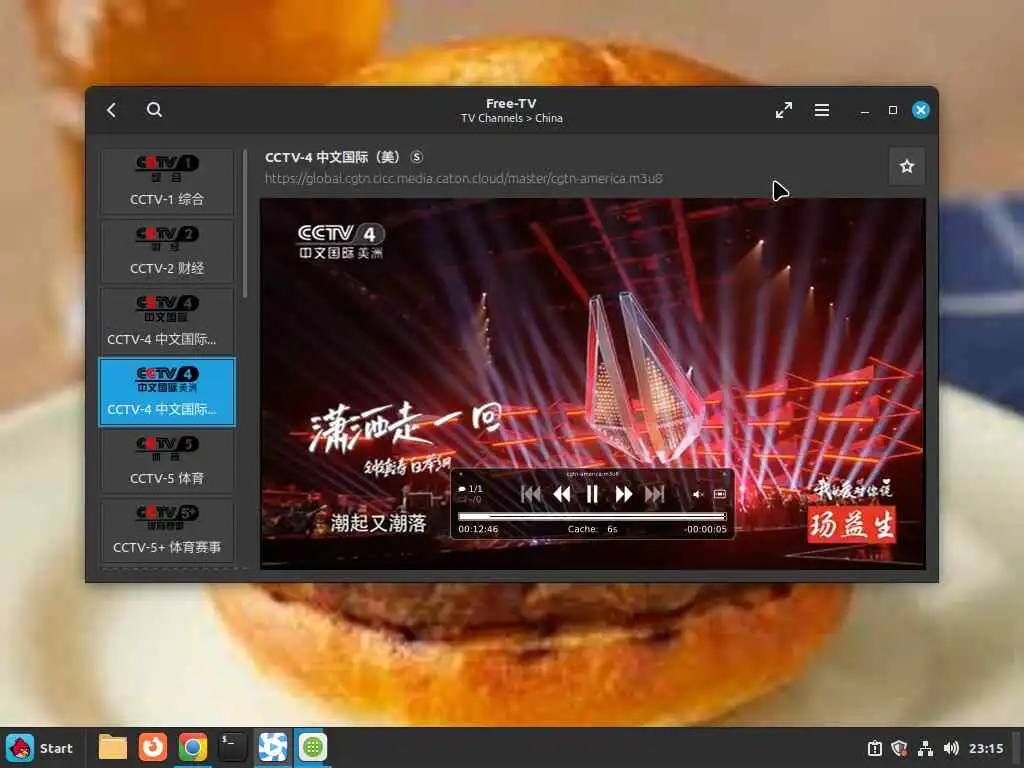This screenshot has width=1024, height=768.
Task: Click the S badge beside channel title
Action: pyautogui.click(x=417, y=157)
